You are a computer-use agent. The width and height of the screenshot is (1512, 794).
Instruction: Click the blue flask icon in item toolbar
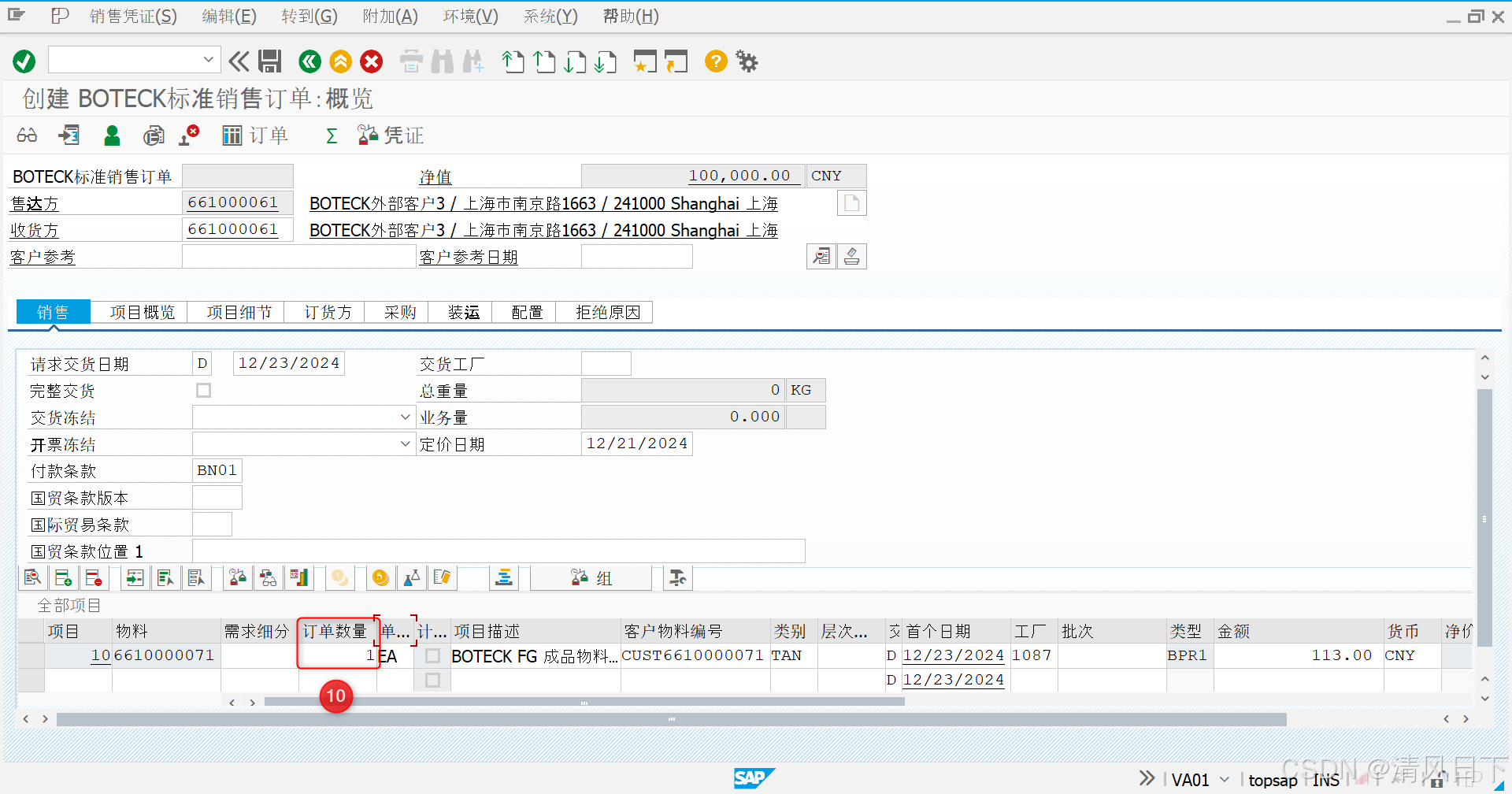click(411, 578)
